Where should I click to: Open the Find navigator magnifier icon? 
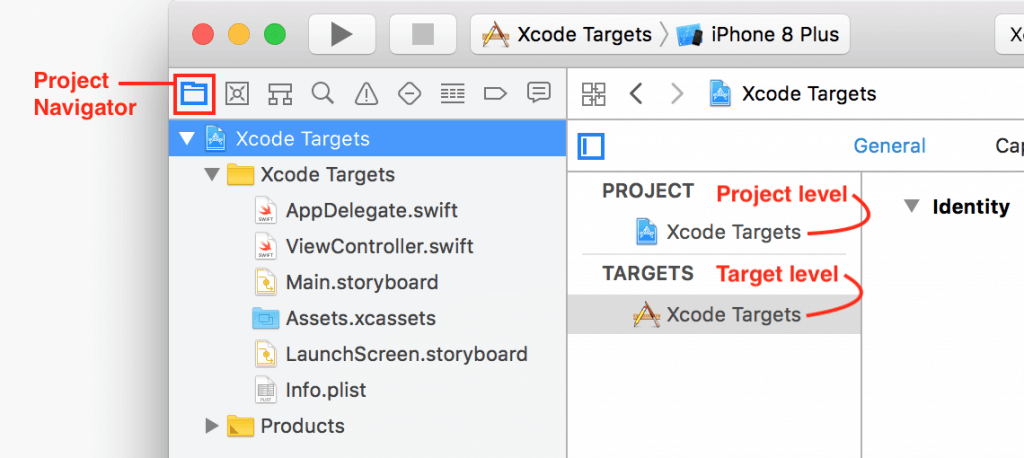[x=322, y=94]
